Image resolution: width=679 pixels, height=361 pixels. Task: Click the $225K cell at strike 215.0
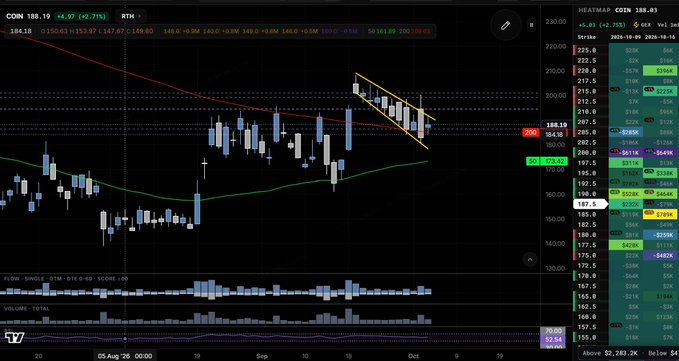[660, 91]
